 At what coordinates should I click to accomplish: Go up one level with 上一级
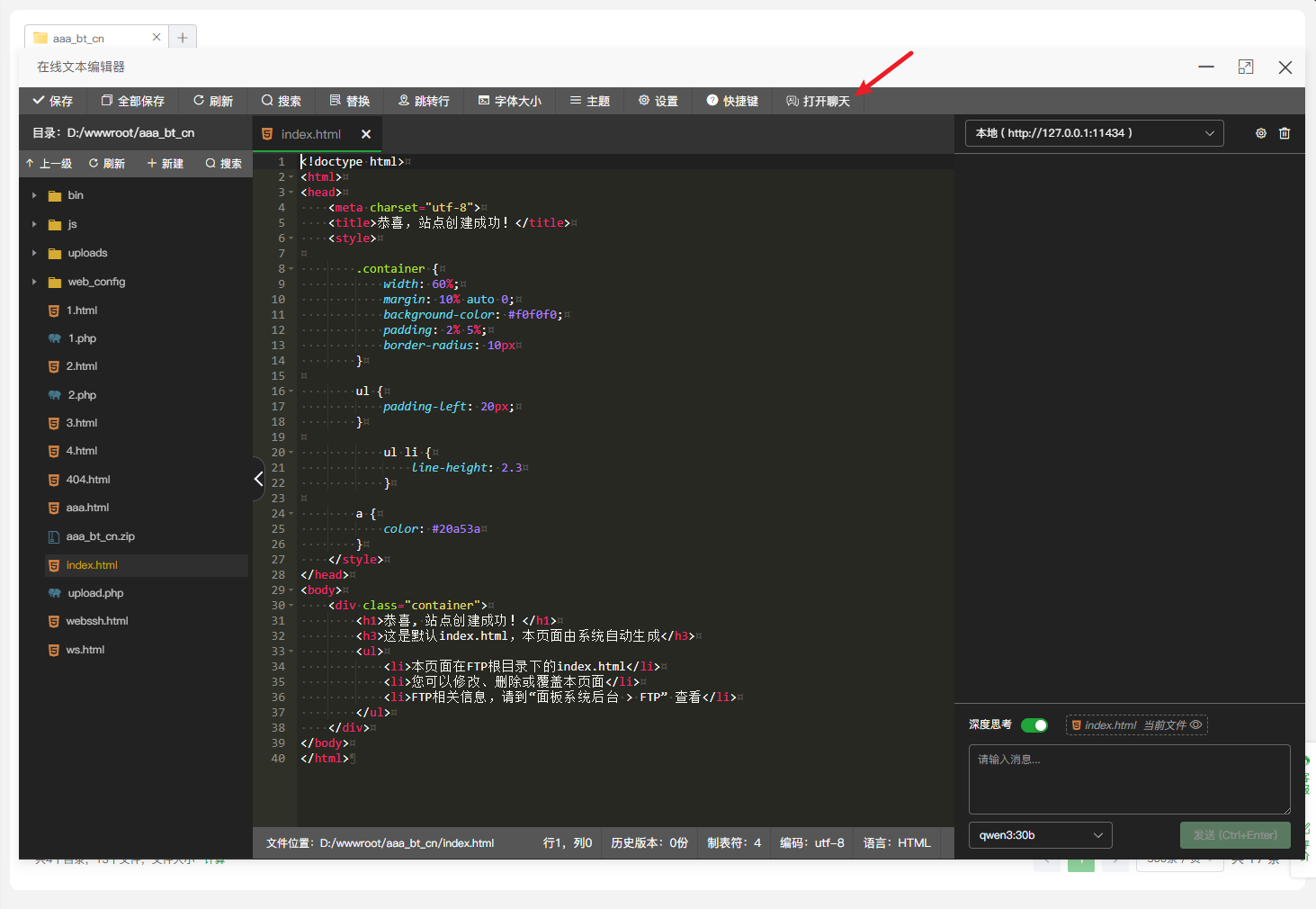pyautogui.click(x=49, y=164)
